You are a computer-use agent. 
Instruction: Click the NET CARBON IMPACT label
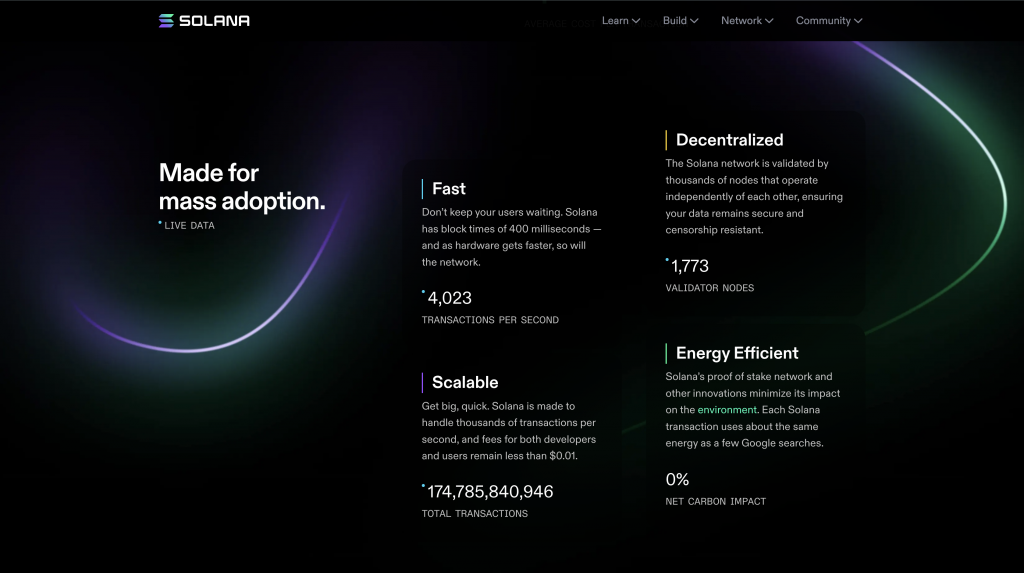(716, 502)
